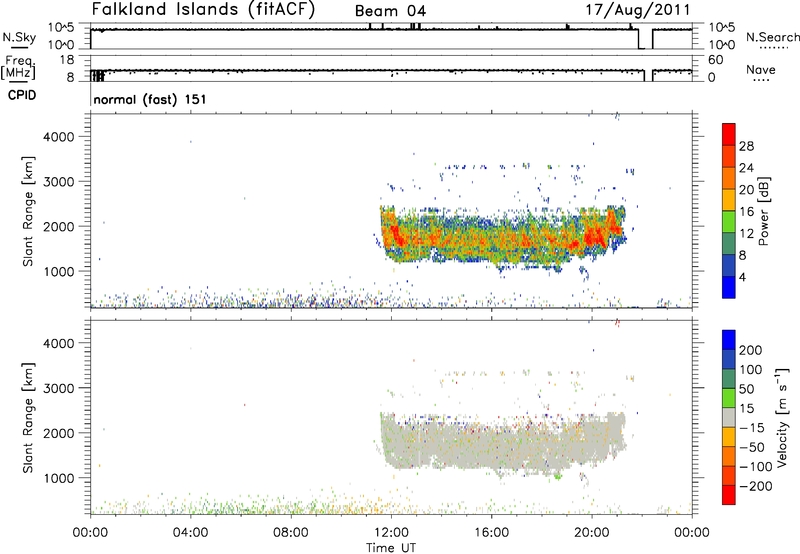The height and width of the screenshot is (554, 800).
Task: Click the Falkland Islands (fitACF) title
Action: tap(203, 10)
